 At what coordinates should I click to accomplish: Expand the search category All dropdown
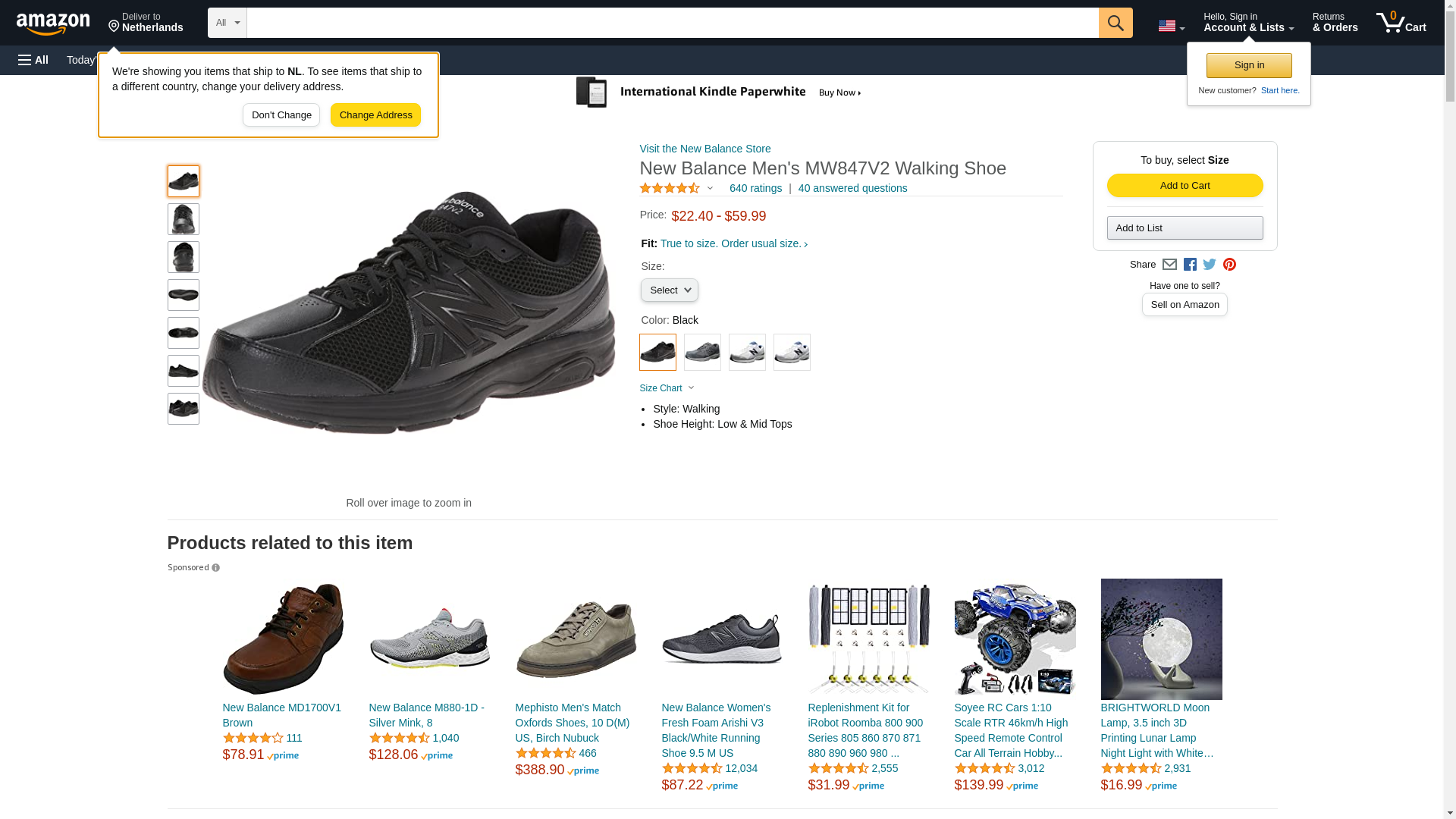click(x=227, y=23)
